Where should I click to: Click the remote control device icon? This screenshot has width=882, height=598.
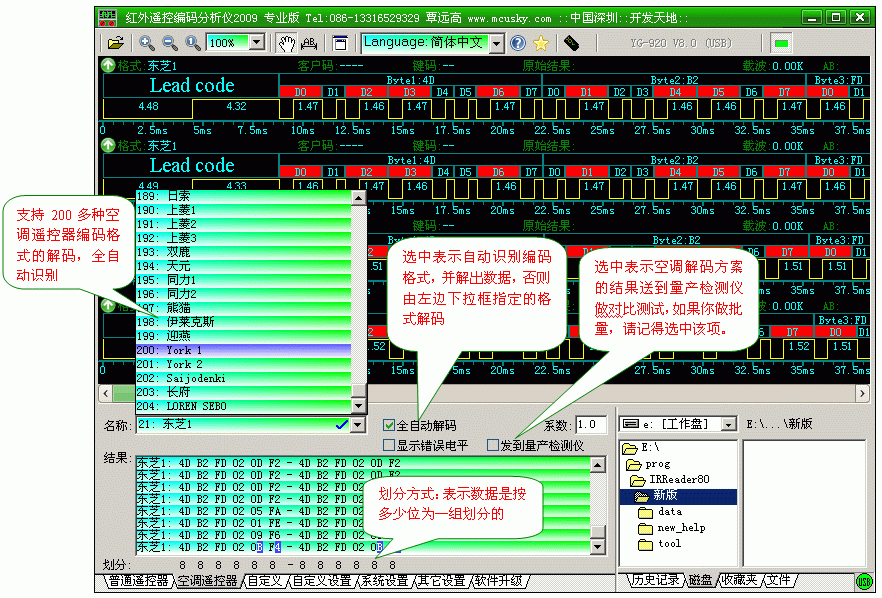point(571,43)
